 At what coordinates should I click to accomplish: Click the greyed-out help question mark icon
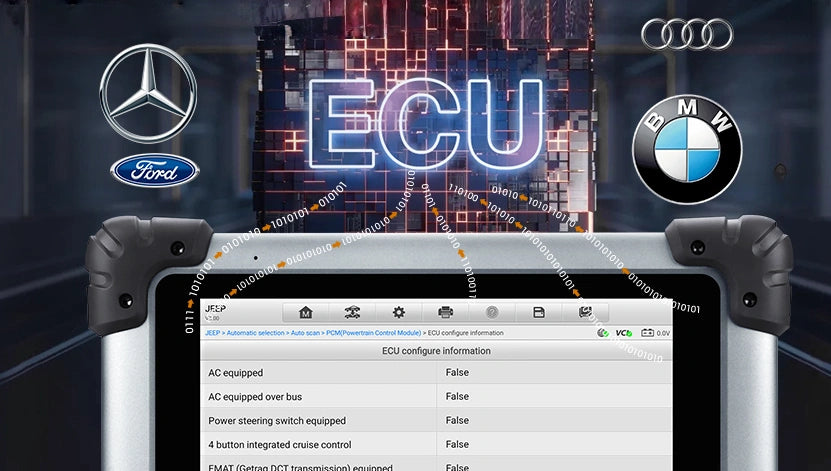pyautogui.click(x=492, y=313)
